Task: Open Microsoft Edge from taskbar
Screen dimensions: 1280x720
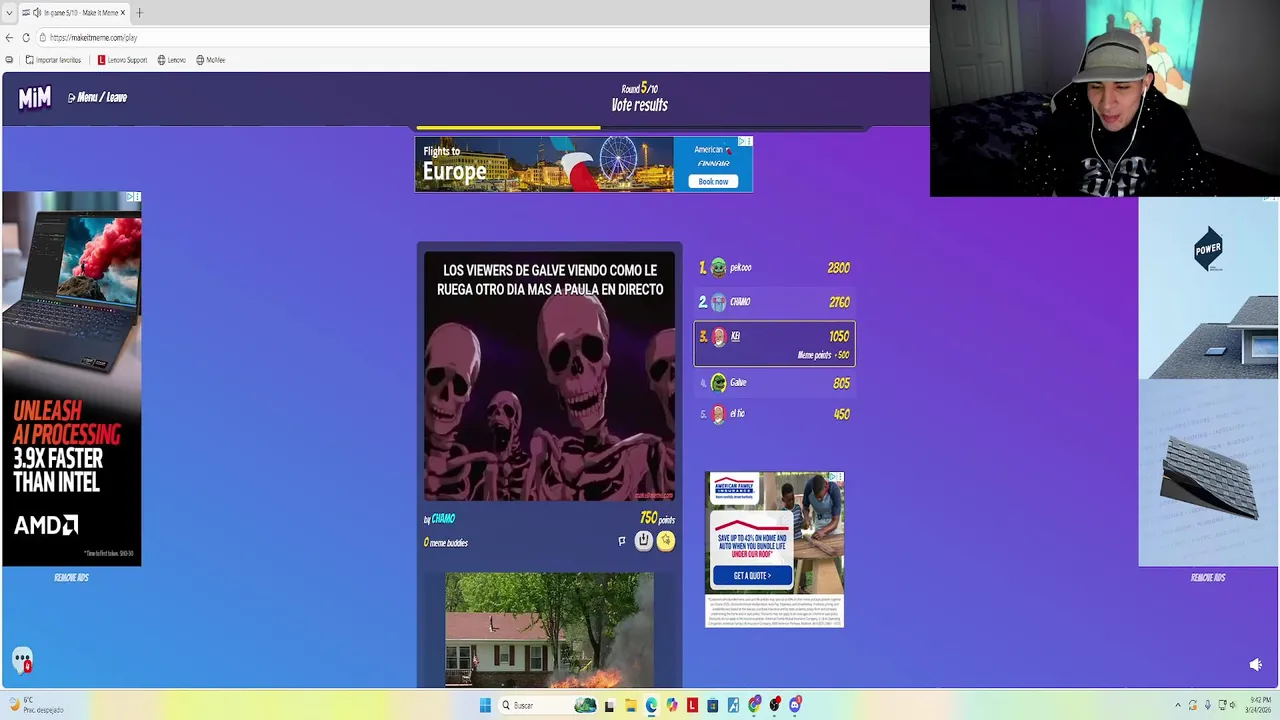Action: [x=651, y=705]
